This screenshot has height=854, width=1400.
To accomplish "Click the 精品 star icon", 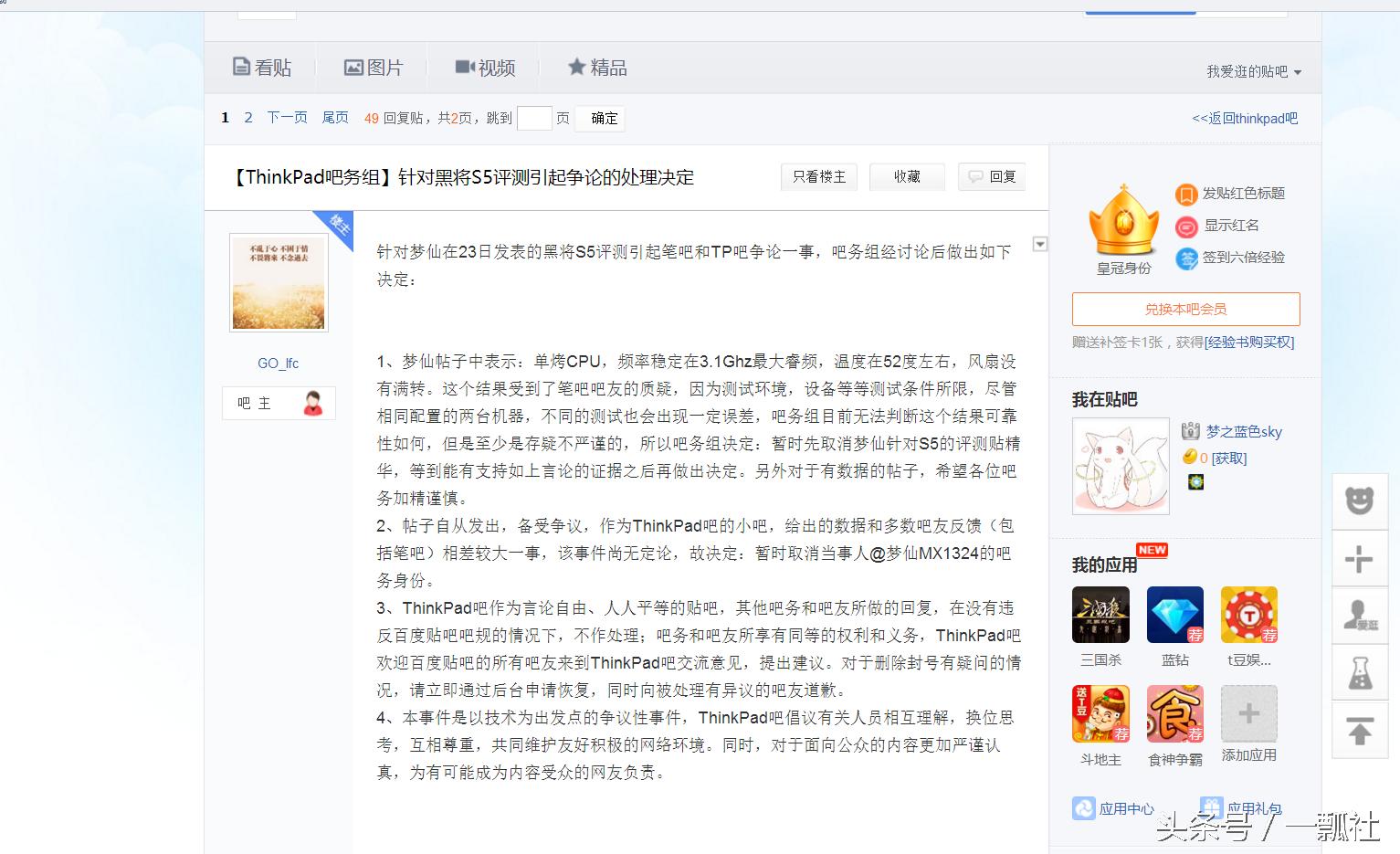I will click(576, 67).
